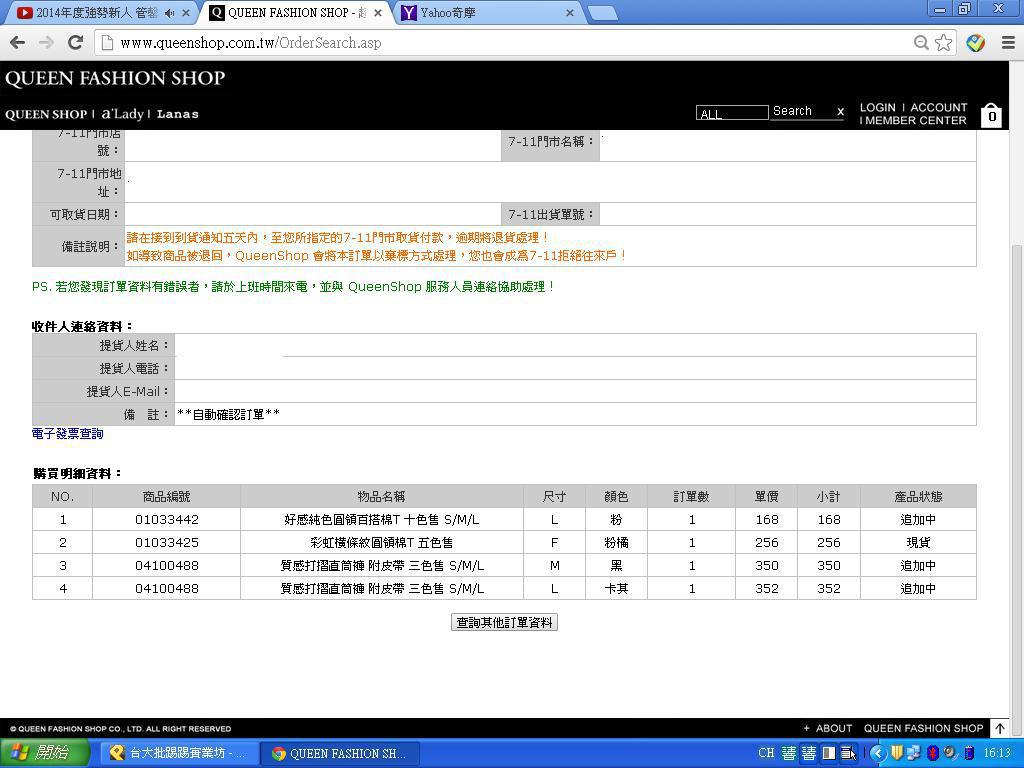Open the a'Lady brand menu item
Screen dimensions: 1024x768
[x=122, y=114]
